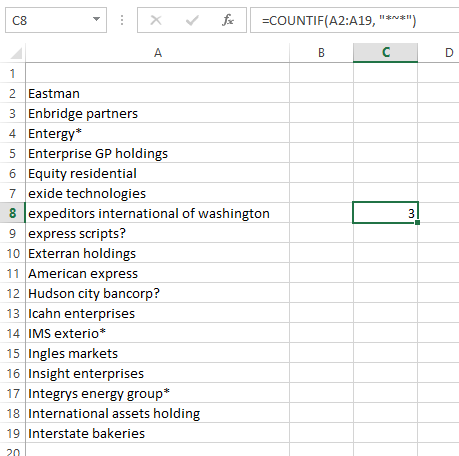This screenshot has width=459, height=456.
Task: Select row 1 header
Action: 12,73
